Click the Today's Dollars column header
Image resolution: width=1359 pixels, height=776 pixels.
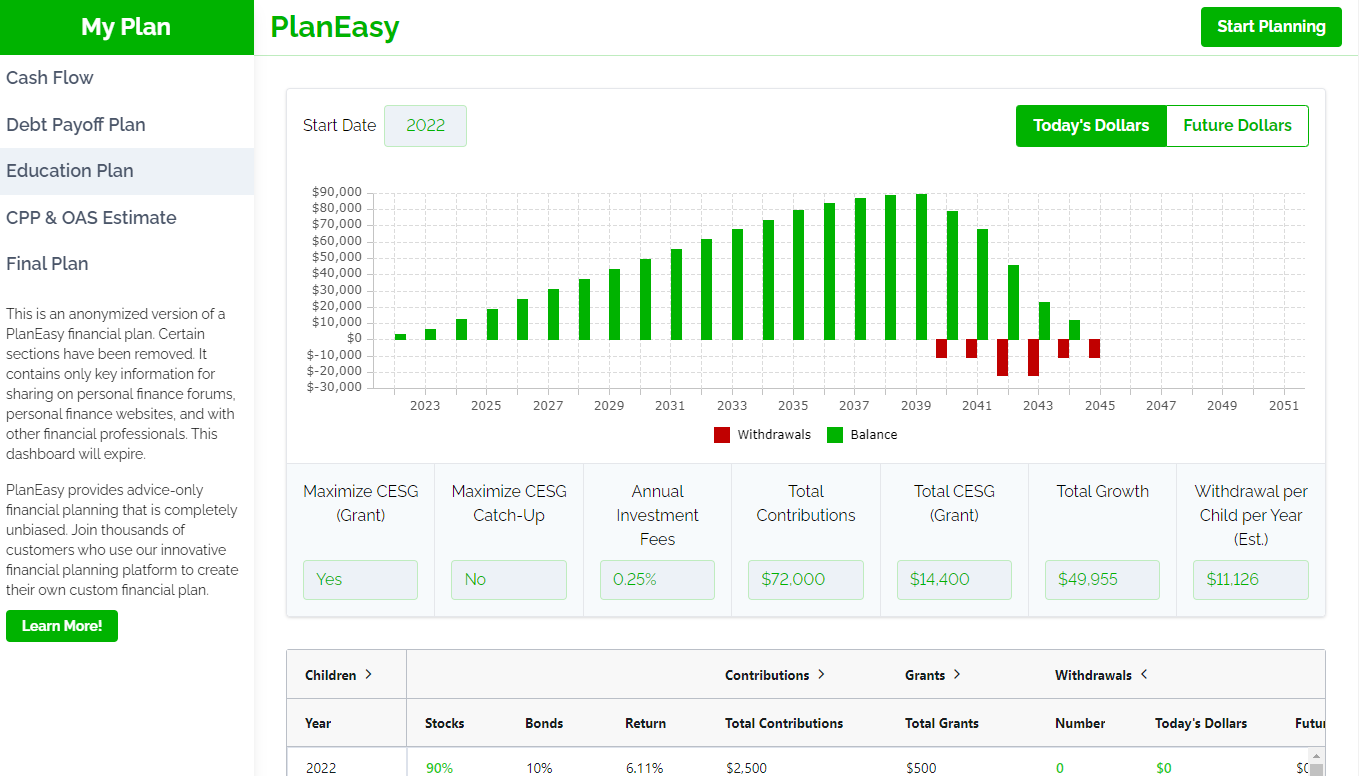pyautogui.click(x=1201, y=723)
